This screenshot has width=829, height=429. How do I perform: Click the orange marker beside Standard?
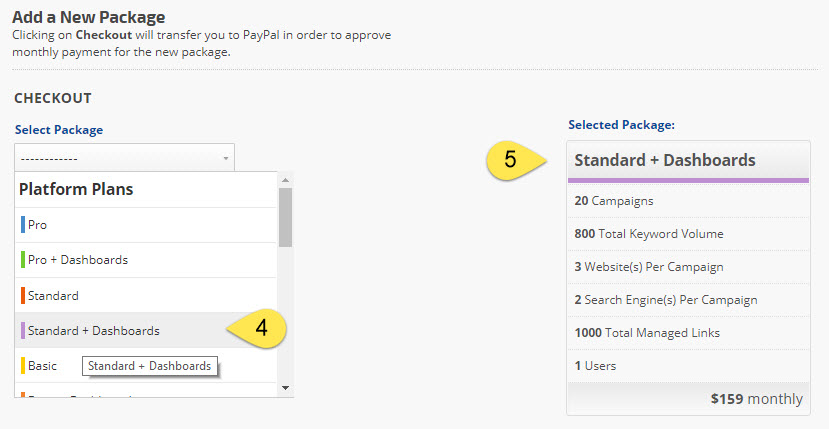(x=23, y=296)
